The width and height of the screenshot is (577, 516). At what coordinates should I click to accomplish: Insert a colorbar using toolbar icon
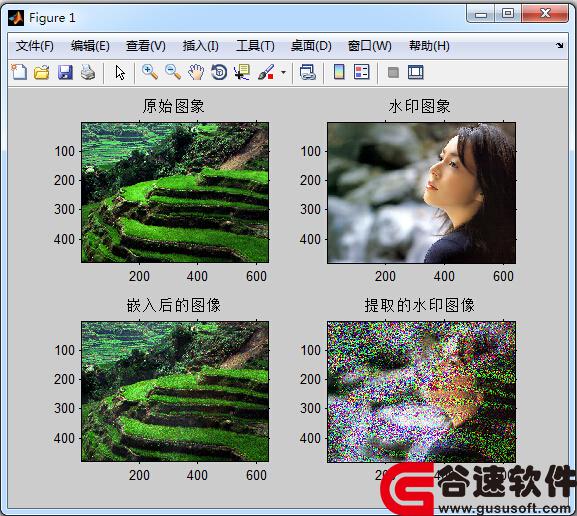coord(339,72)
